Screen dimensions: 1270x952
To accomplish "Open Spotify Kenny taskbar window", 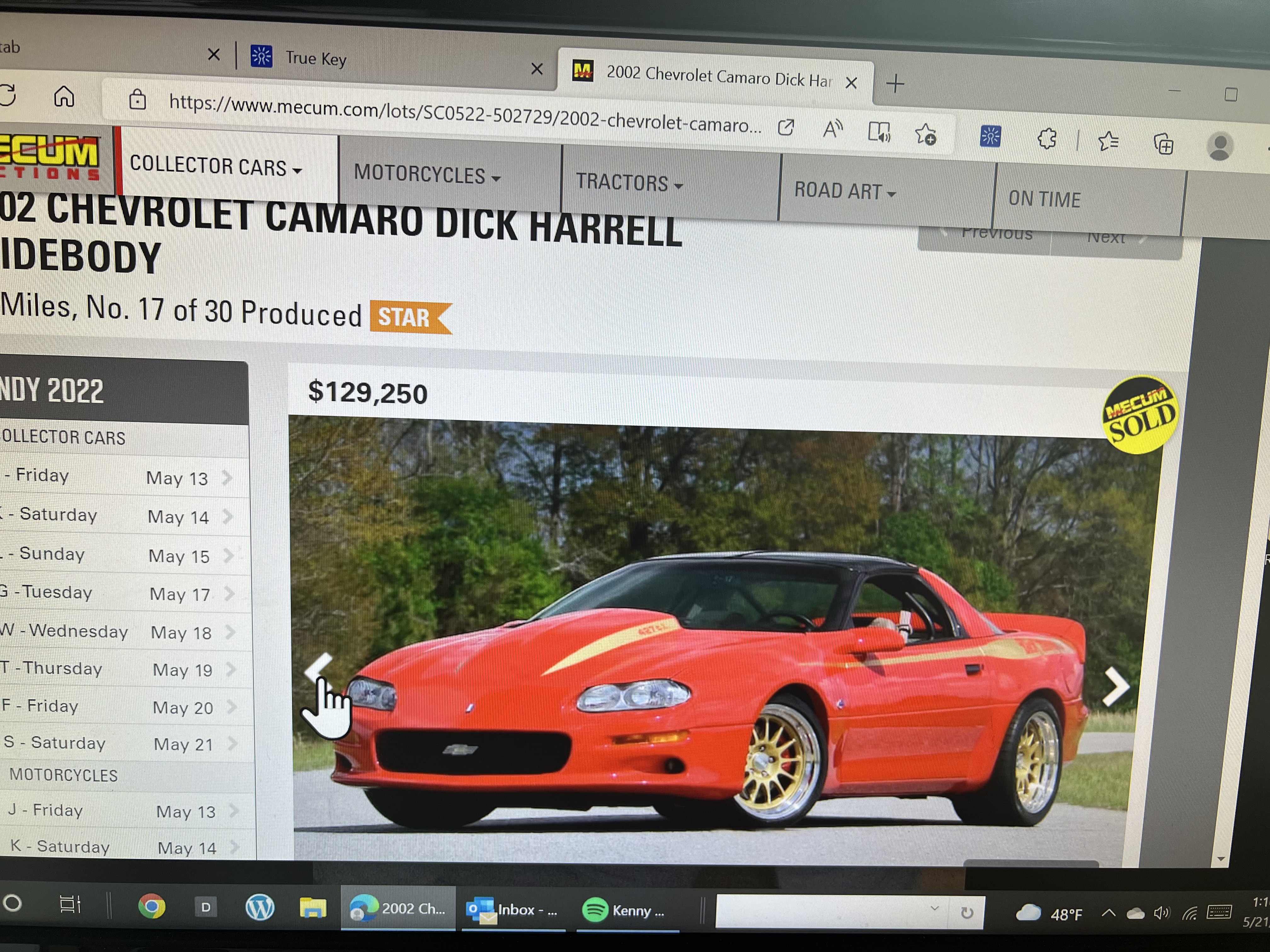I will 627,911.
